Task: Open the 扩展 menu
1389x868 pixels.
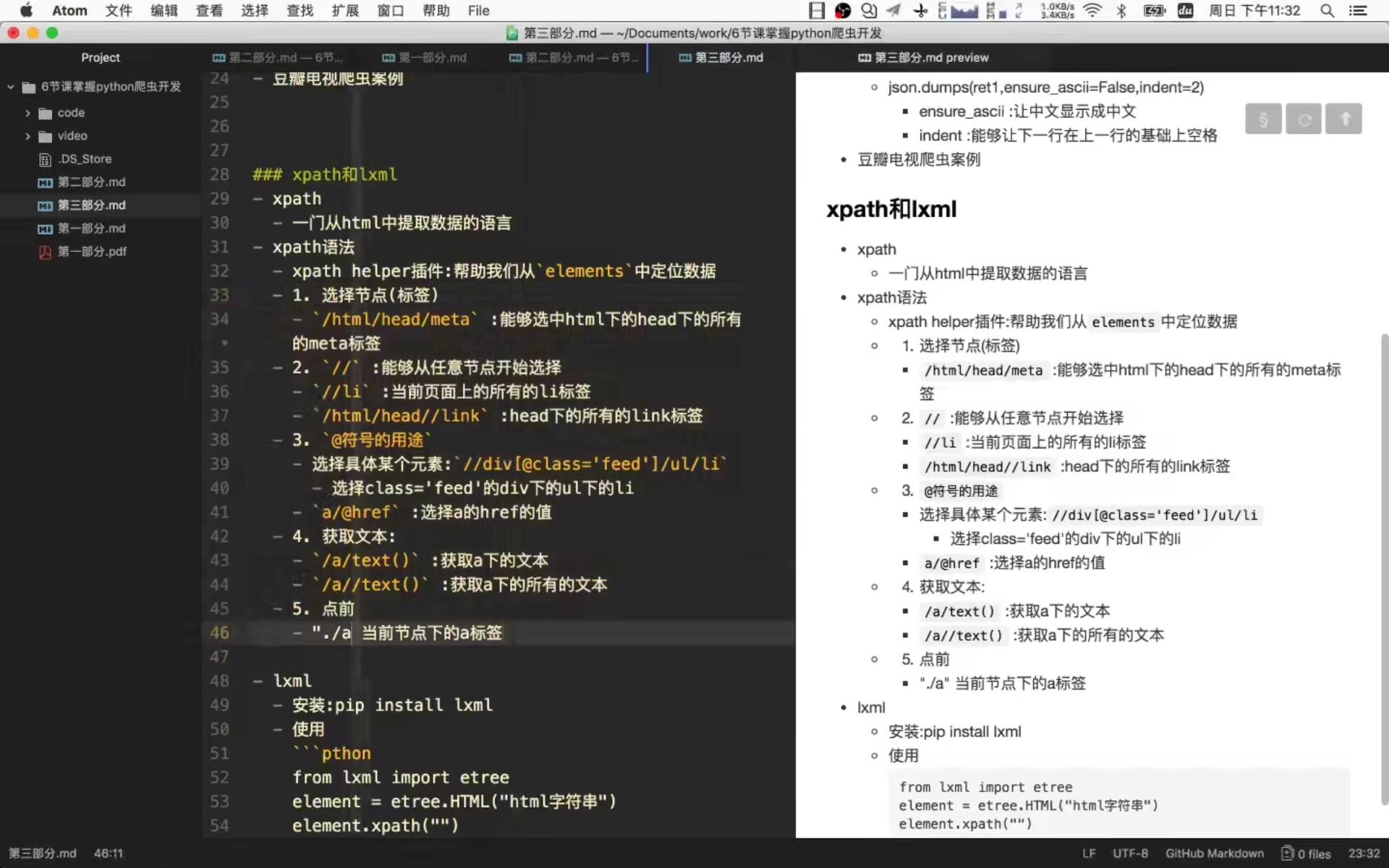Action: (x=345, y=10)
